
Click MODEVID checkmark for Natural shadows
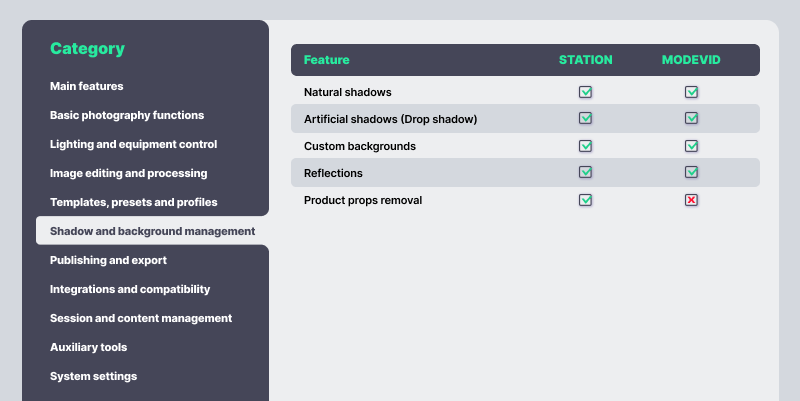[x=691, y=92]
